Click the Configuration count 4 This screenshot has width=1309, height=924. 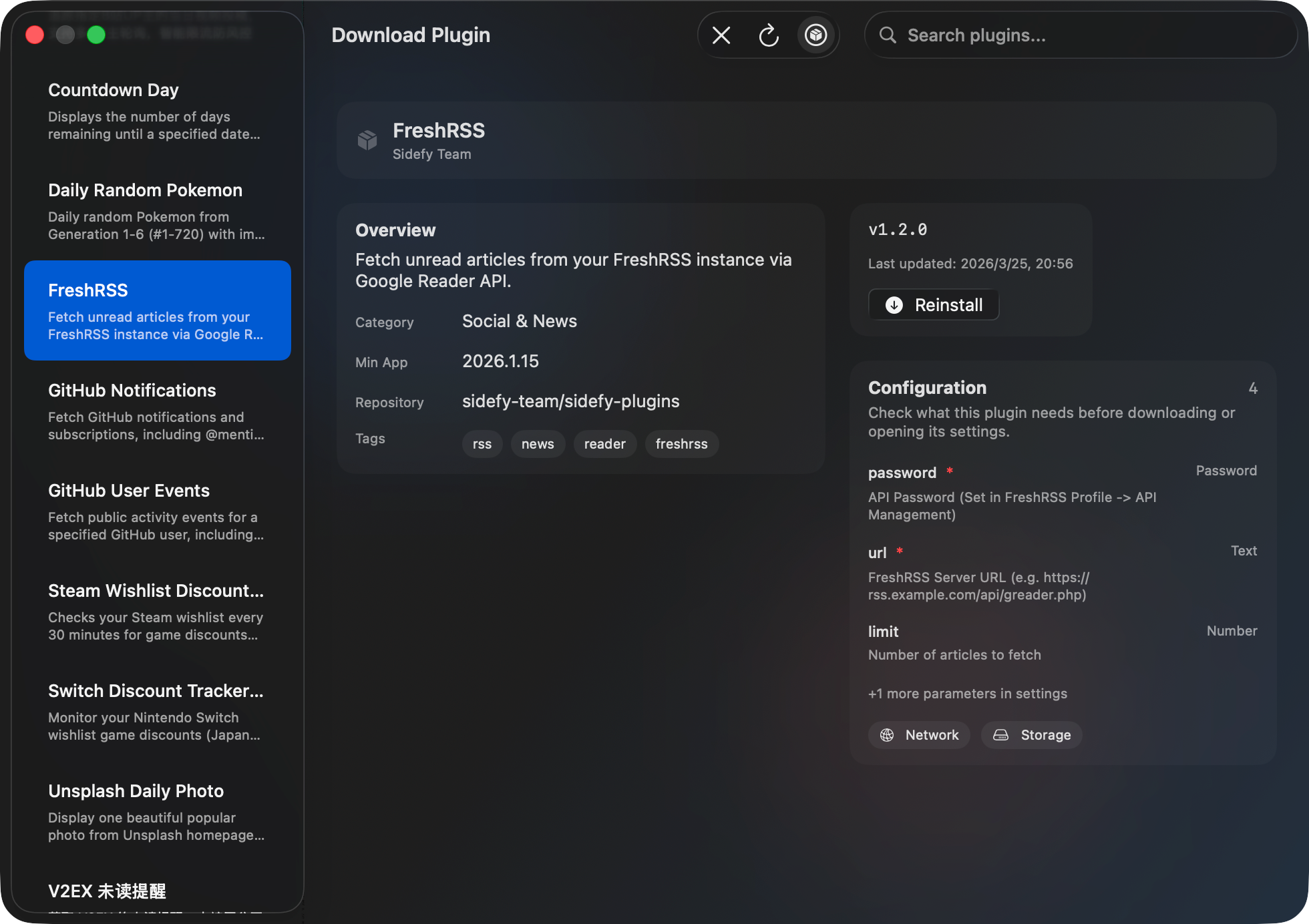(1253, 389)
